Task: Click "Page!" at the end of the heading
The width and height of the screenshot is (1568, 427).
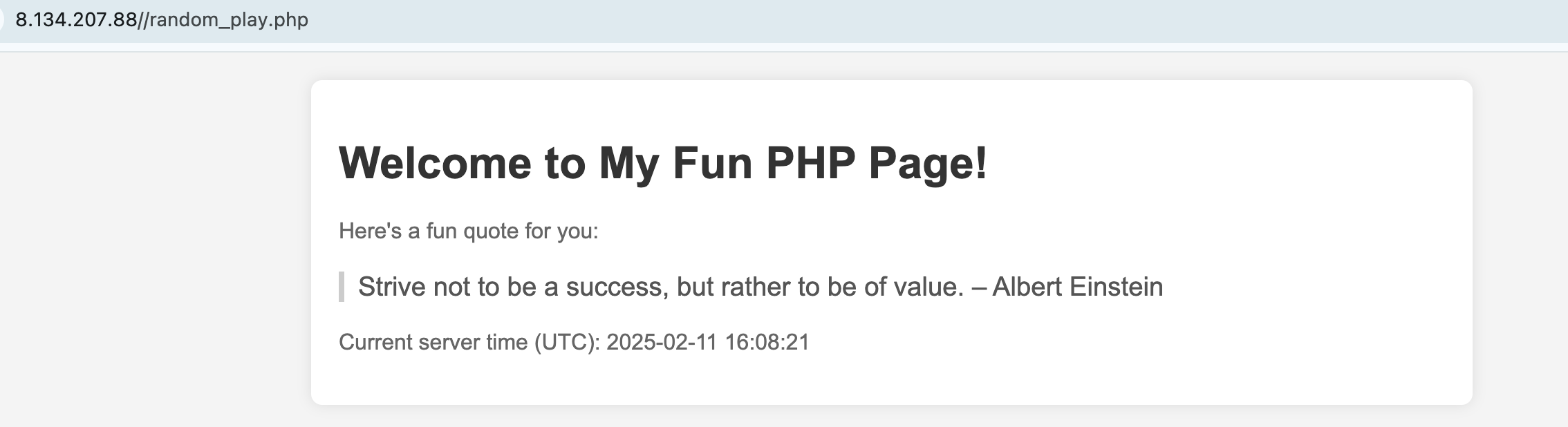Action: 928,164
